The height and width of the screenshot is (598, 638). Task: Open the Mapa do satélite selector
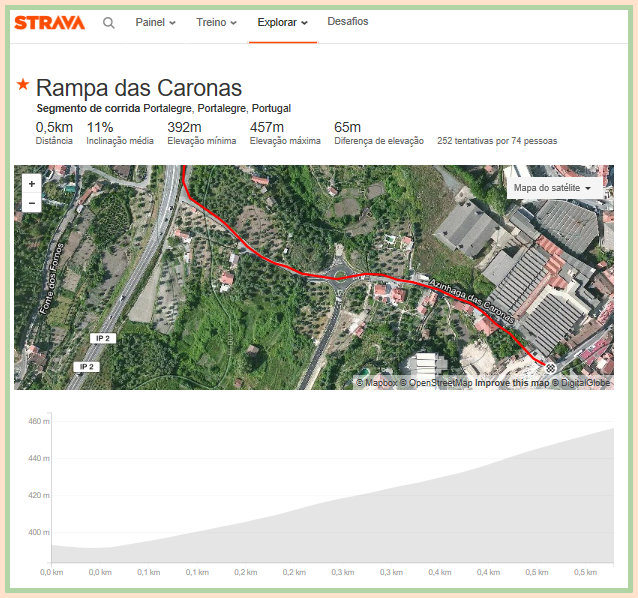coord(552,188)
